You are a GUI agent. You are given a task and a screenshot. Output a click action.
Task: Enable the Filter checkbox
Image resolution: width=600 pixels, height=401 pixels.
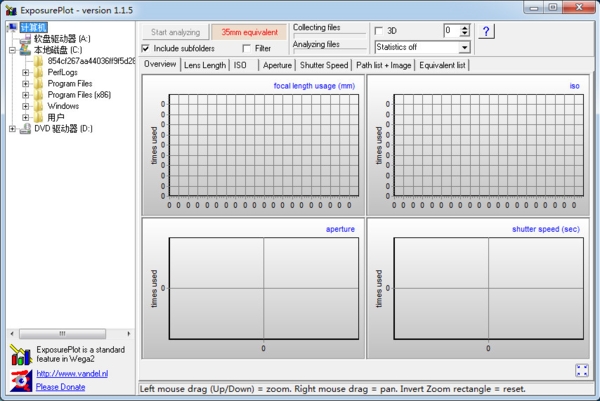click(246, 48)
